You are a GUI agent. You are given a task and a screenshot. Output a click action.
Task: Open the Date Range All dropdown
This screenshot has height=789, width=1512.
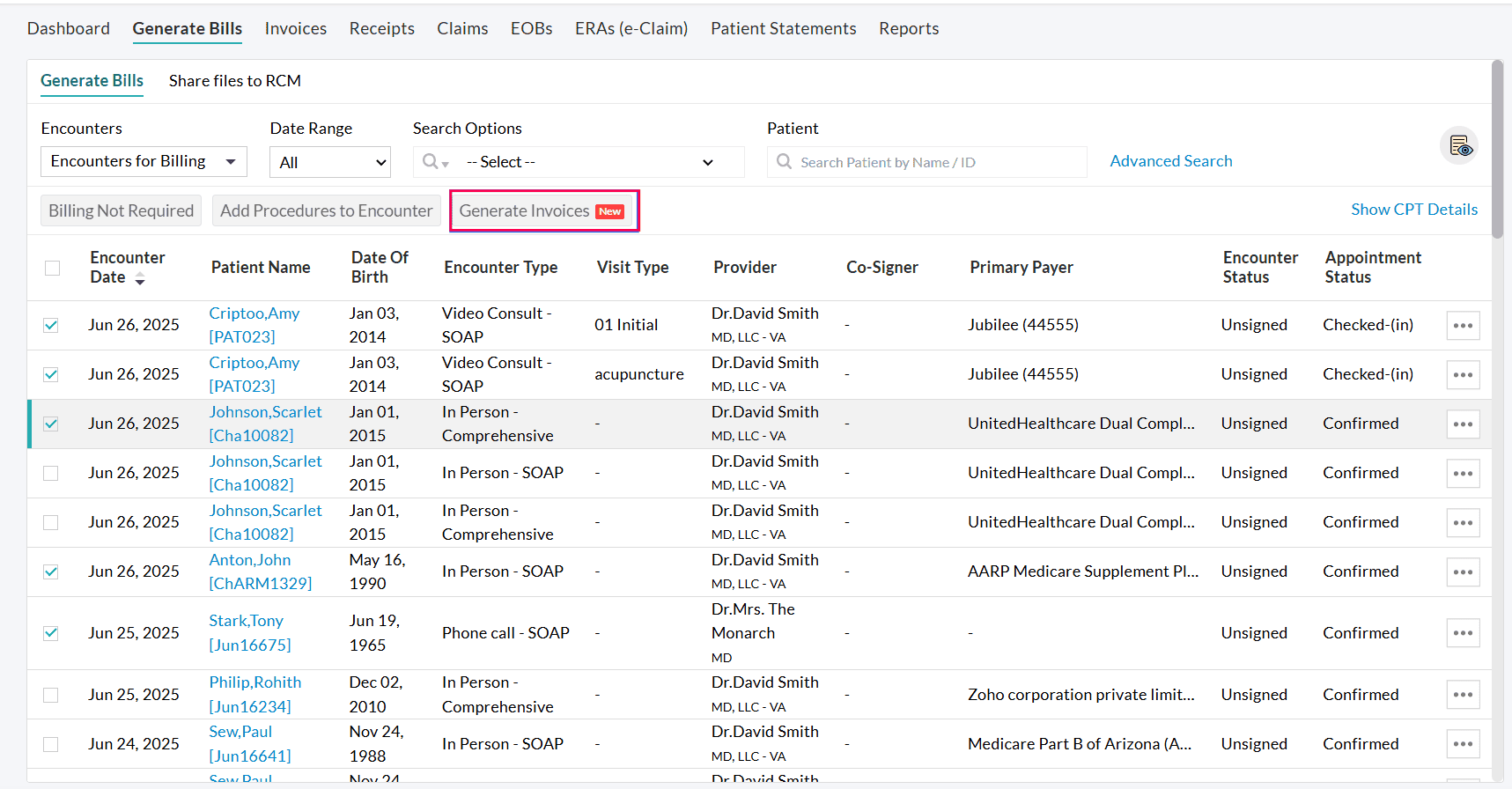(330, 162)
